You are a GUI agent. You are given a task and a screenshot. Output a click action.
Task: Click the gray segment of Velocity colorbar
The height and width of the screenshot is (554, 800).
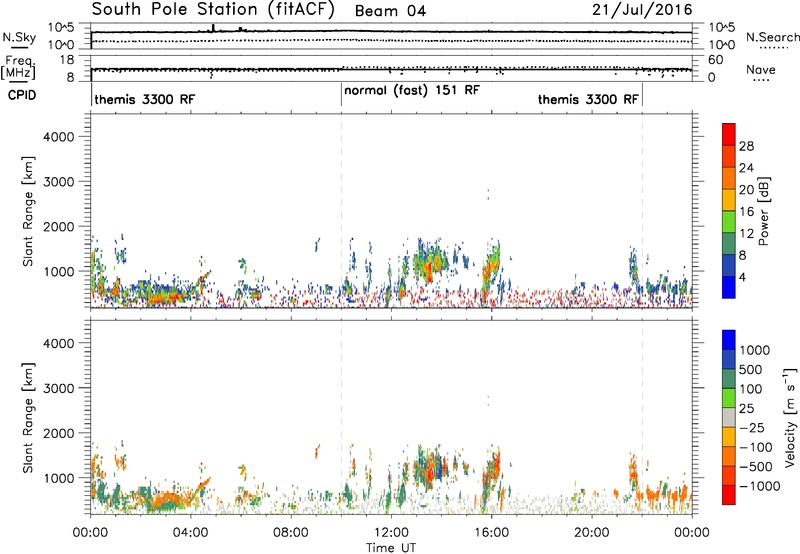coord(729,417)
